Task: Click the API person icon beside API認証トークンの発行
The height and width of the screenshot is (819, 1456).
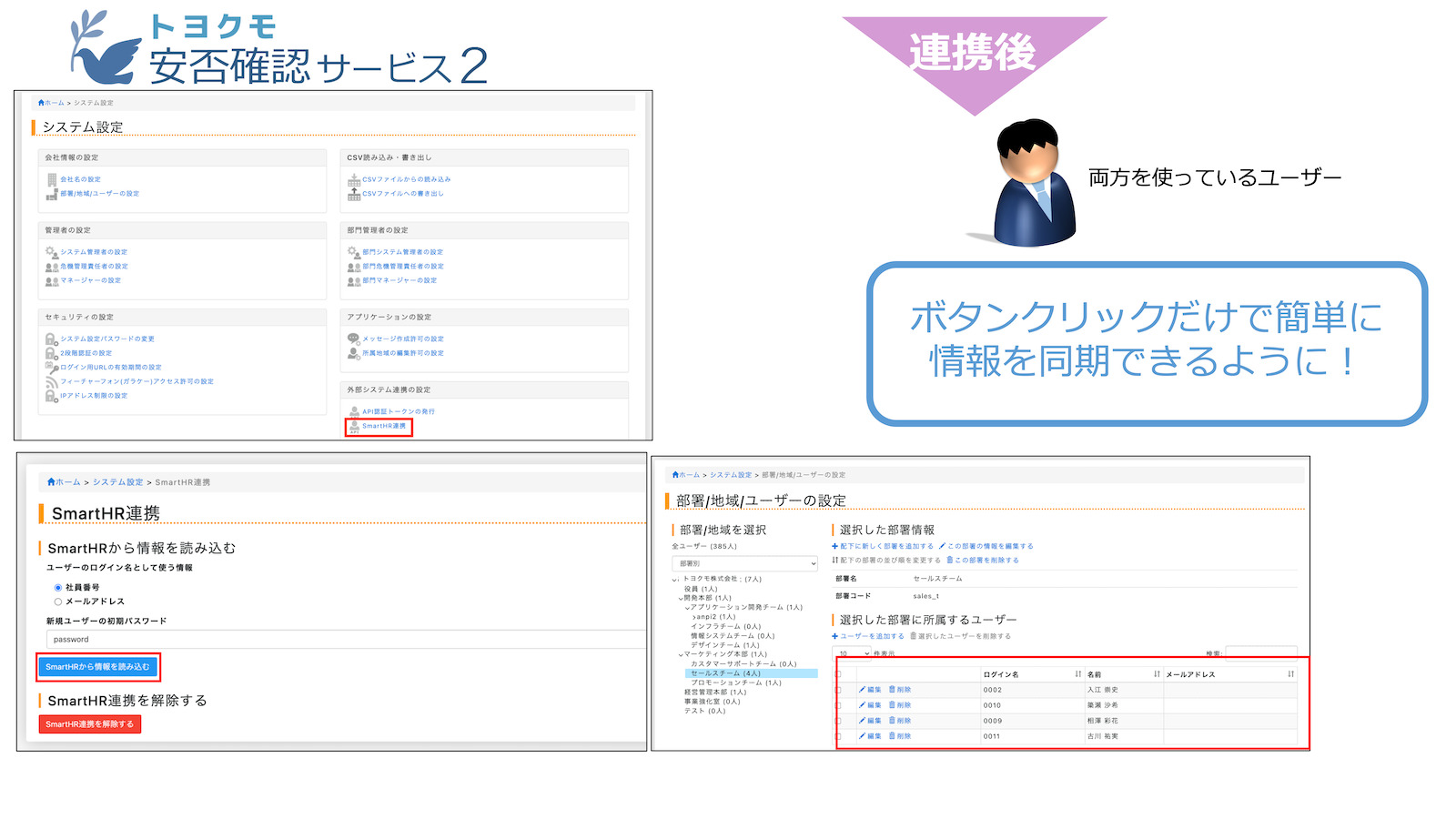Action: pos(354,411)
